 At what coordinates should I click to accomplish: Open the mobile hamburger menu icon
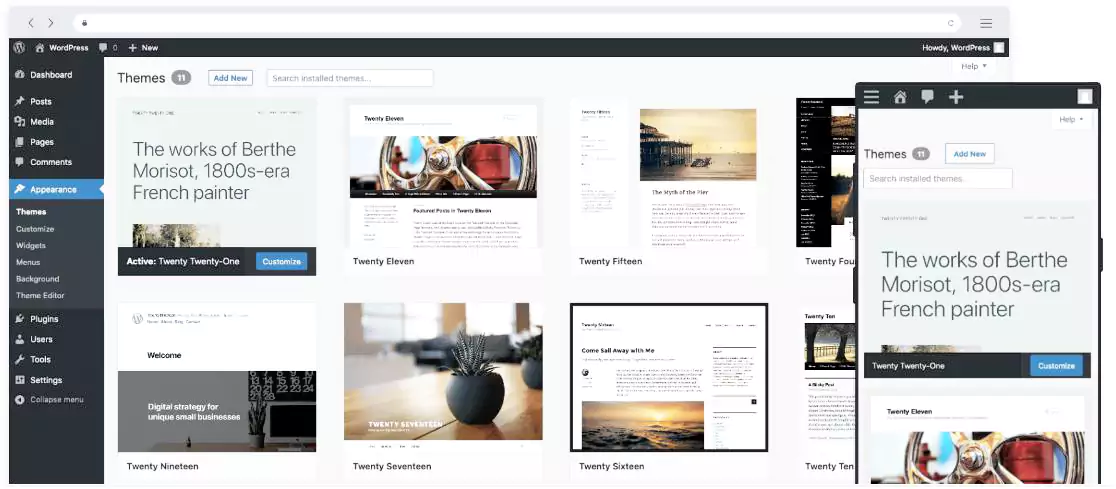871,97
